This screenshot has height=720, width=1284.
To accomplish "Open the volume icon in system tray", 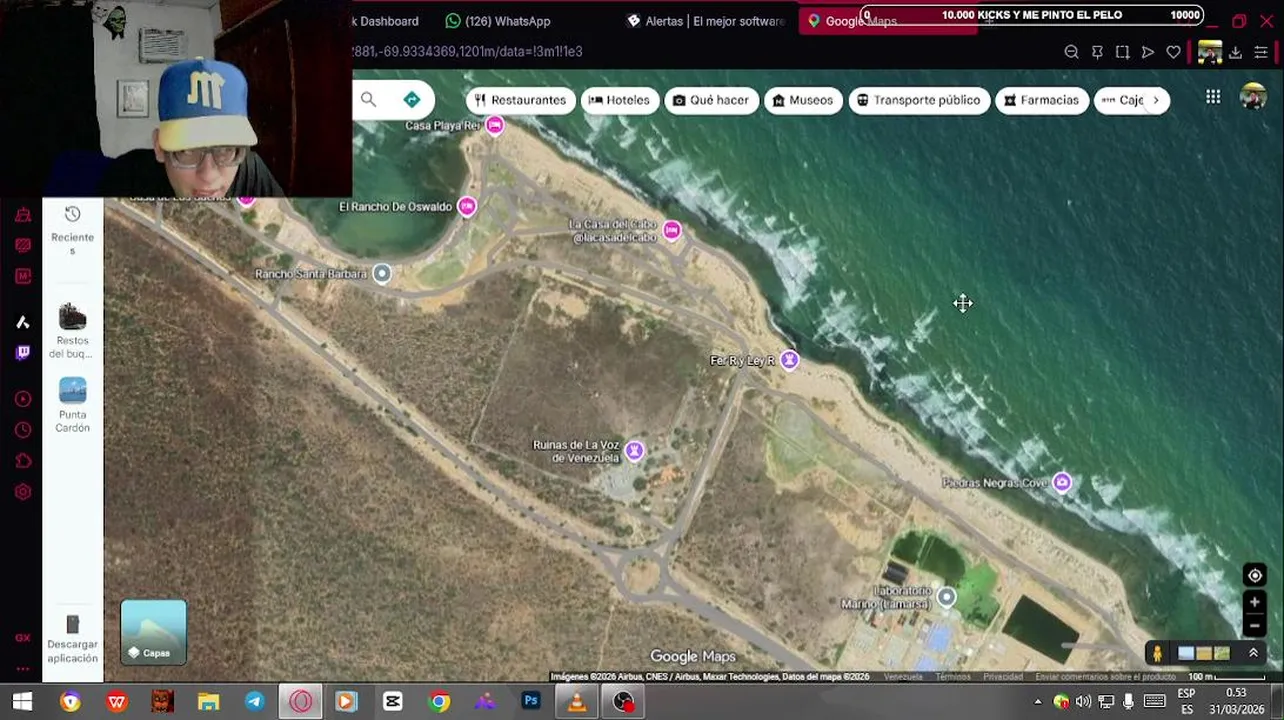I will [x=1083, y=702].
